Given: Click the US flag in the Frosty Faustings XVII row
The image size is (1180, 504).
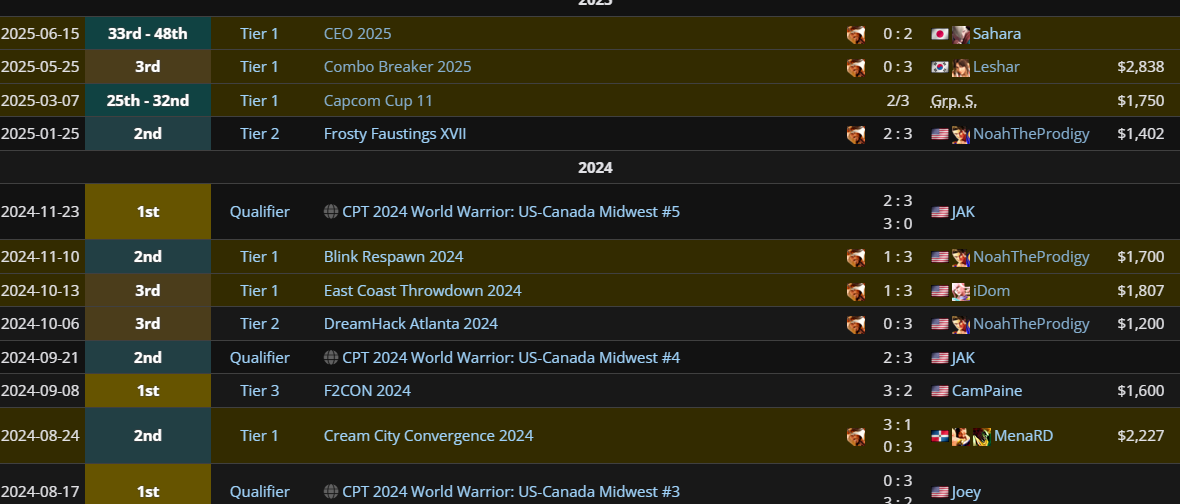Looking at the screenshot, I should click(x=939, y=134).
